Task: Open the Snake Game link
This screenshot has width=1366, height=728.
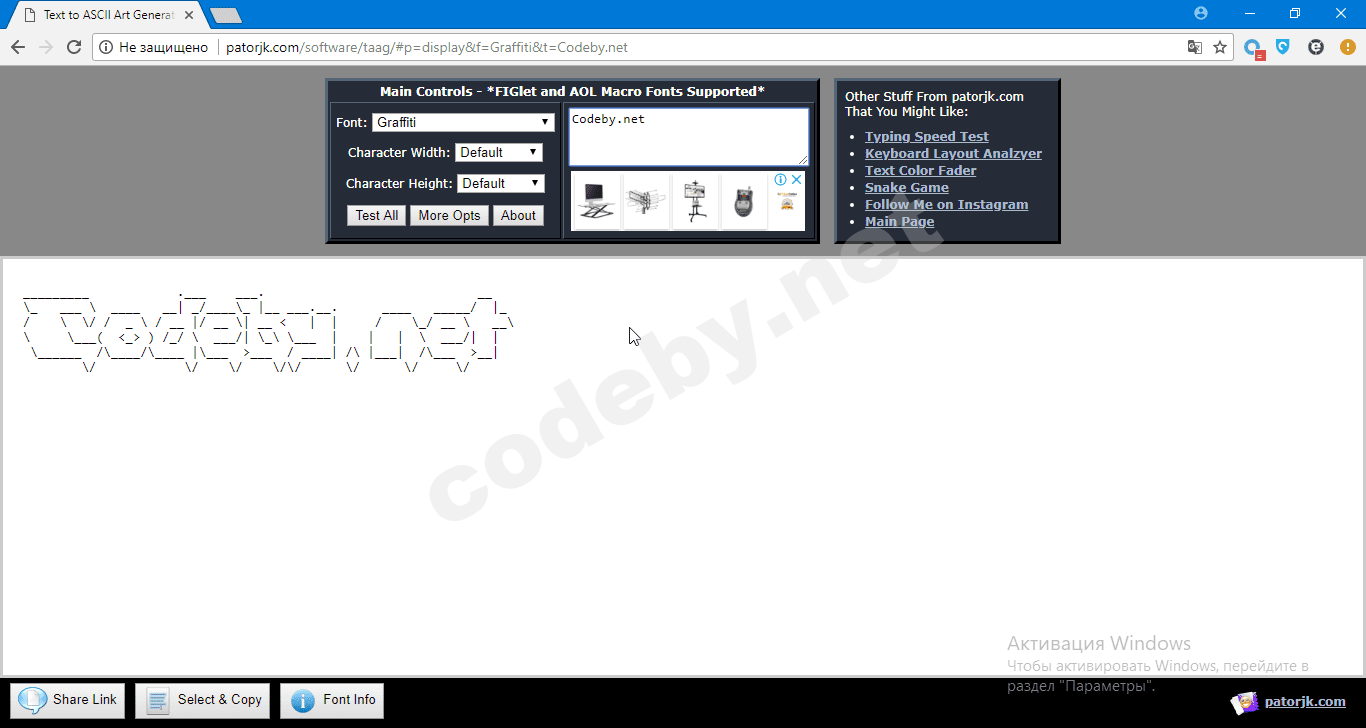Action: (x=907, y=187)
